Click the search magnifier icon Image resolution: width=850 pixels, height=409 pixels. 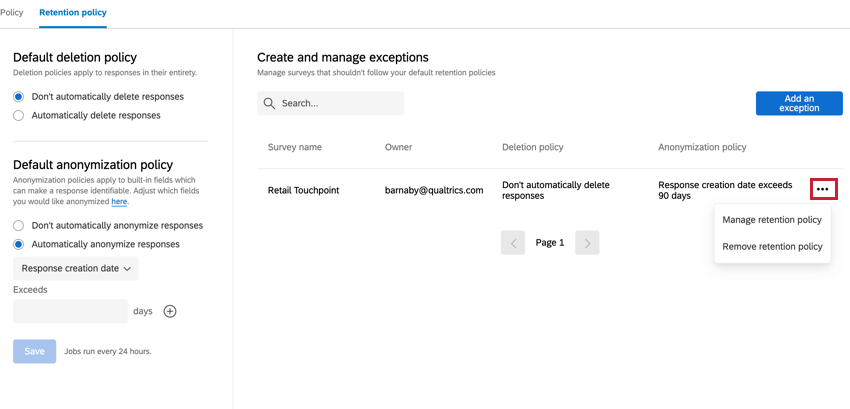[x=269, y=103]
